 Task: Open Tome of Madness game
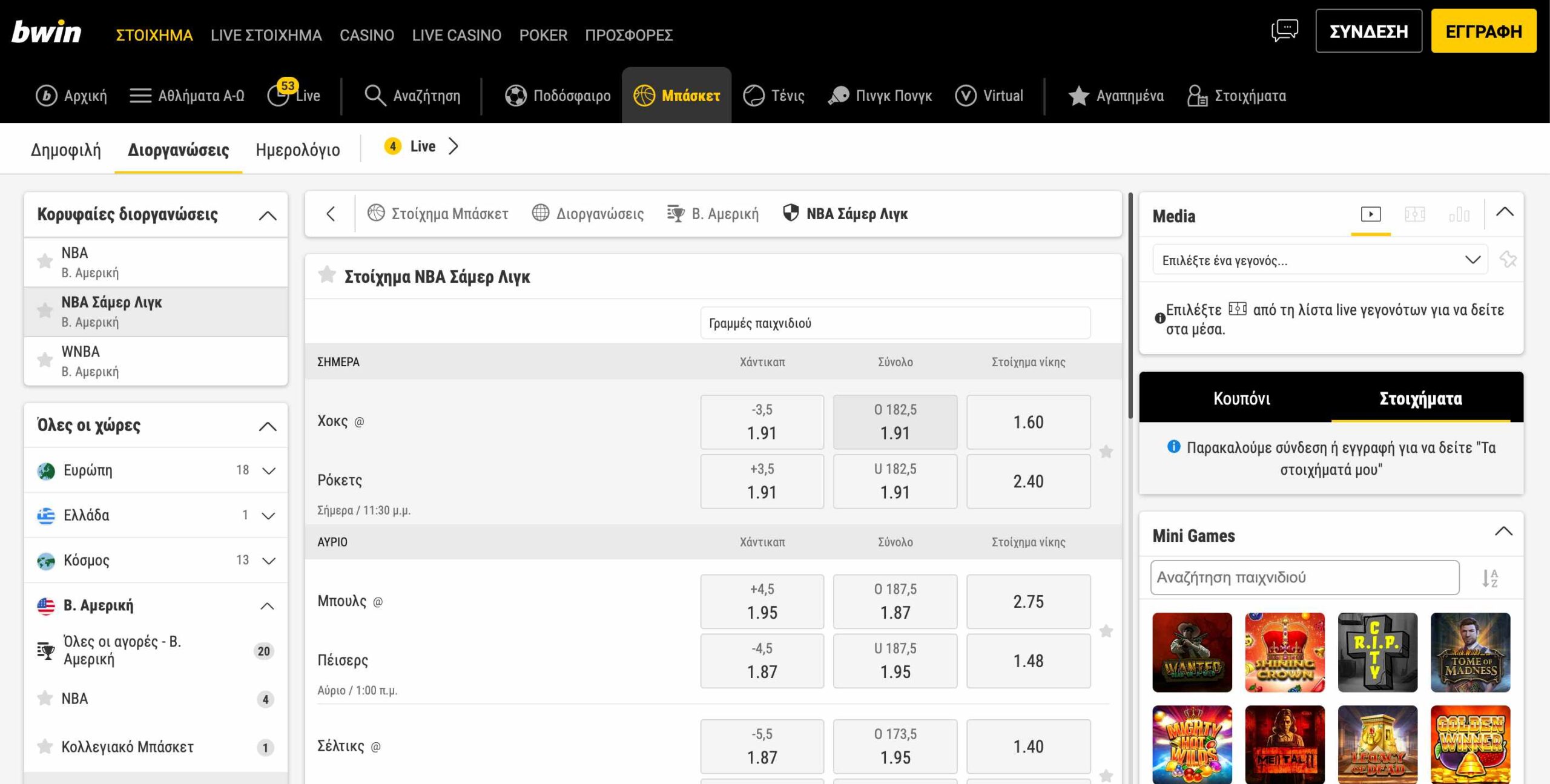(1470, 652)
